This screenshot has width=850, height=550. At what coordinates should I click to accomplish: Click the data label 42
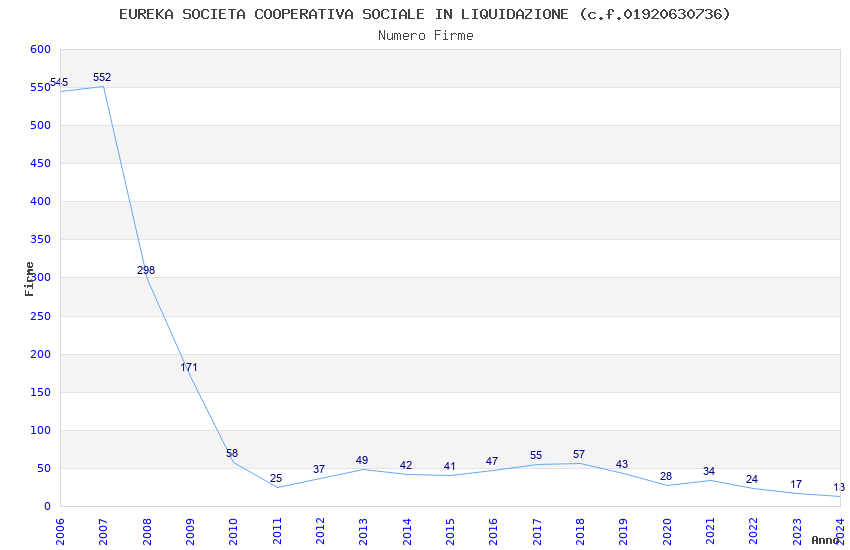[x=406, y=465]
